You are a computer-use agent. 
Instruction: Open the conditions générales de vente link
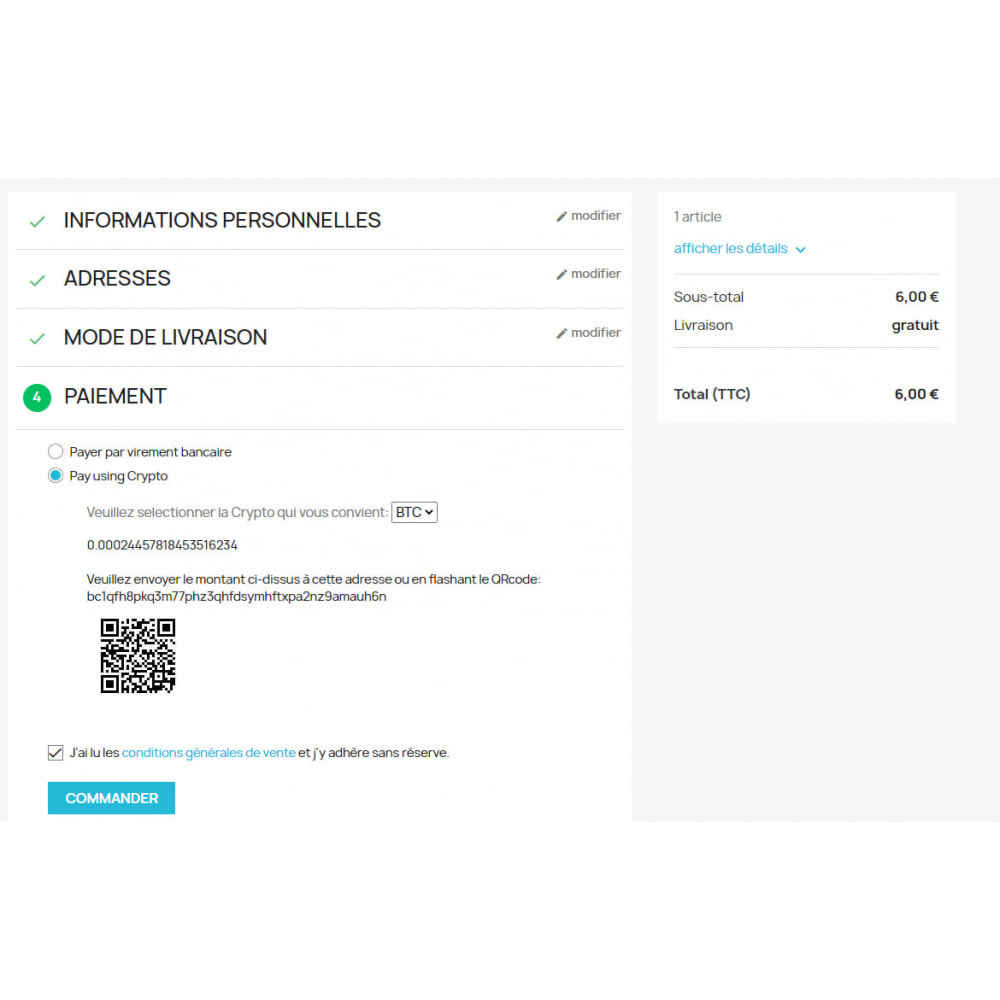point(209,753)
